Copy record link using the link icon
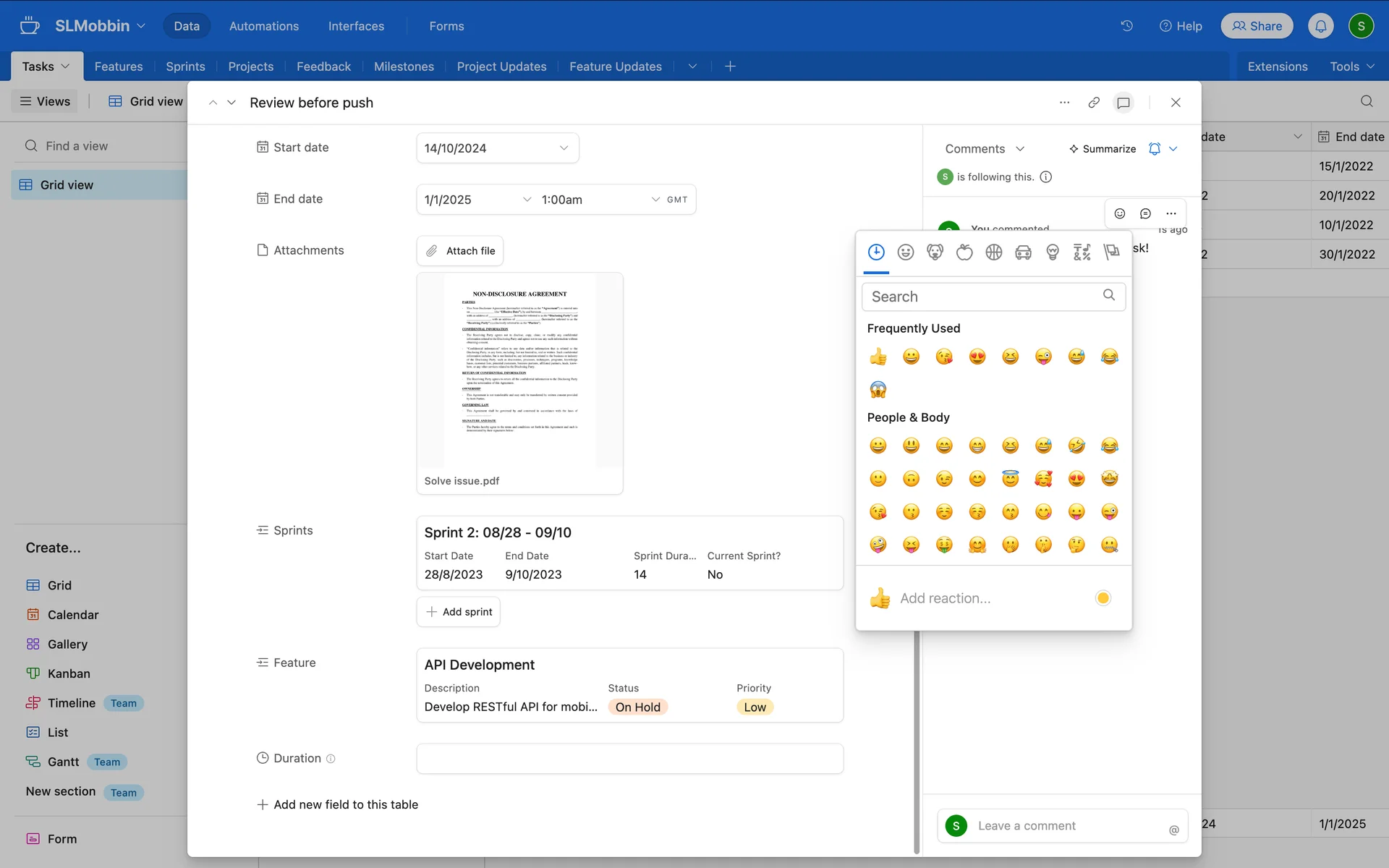 click(x=1094, y=103)
